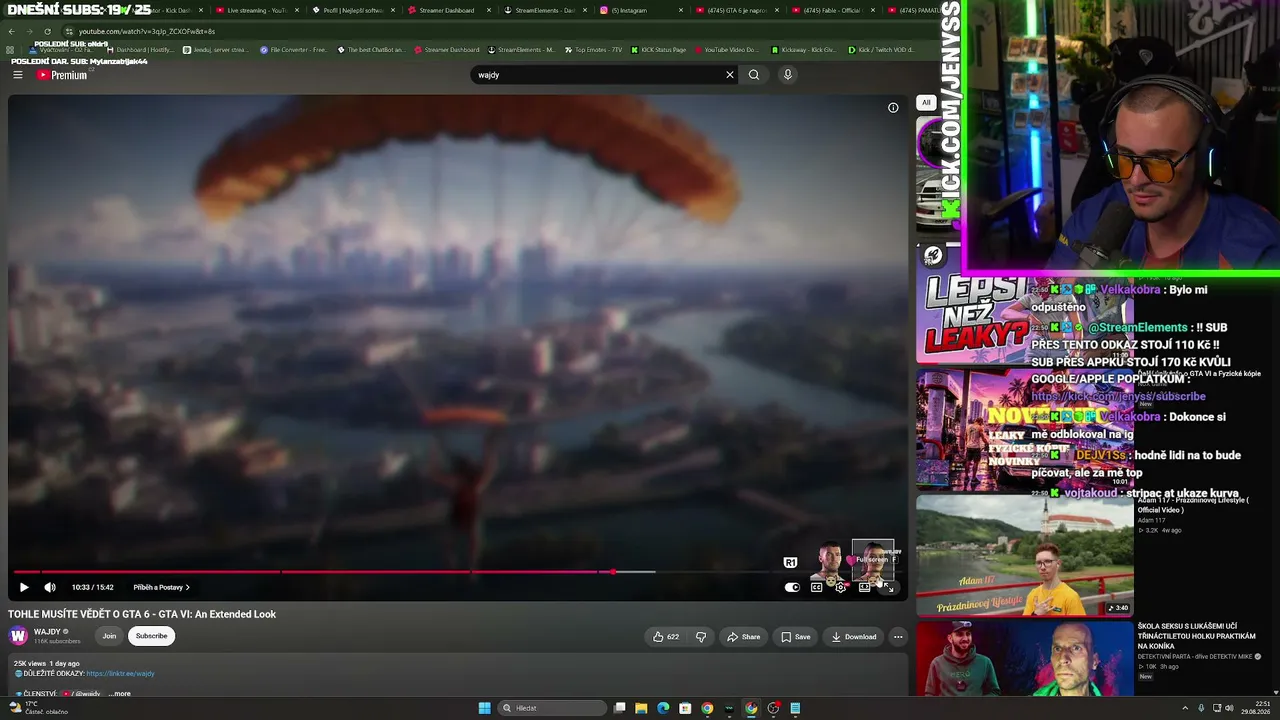
Task: Clear the 'wajdy' search text
Action: 730,75
